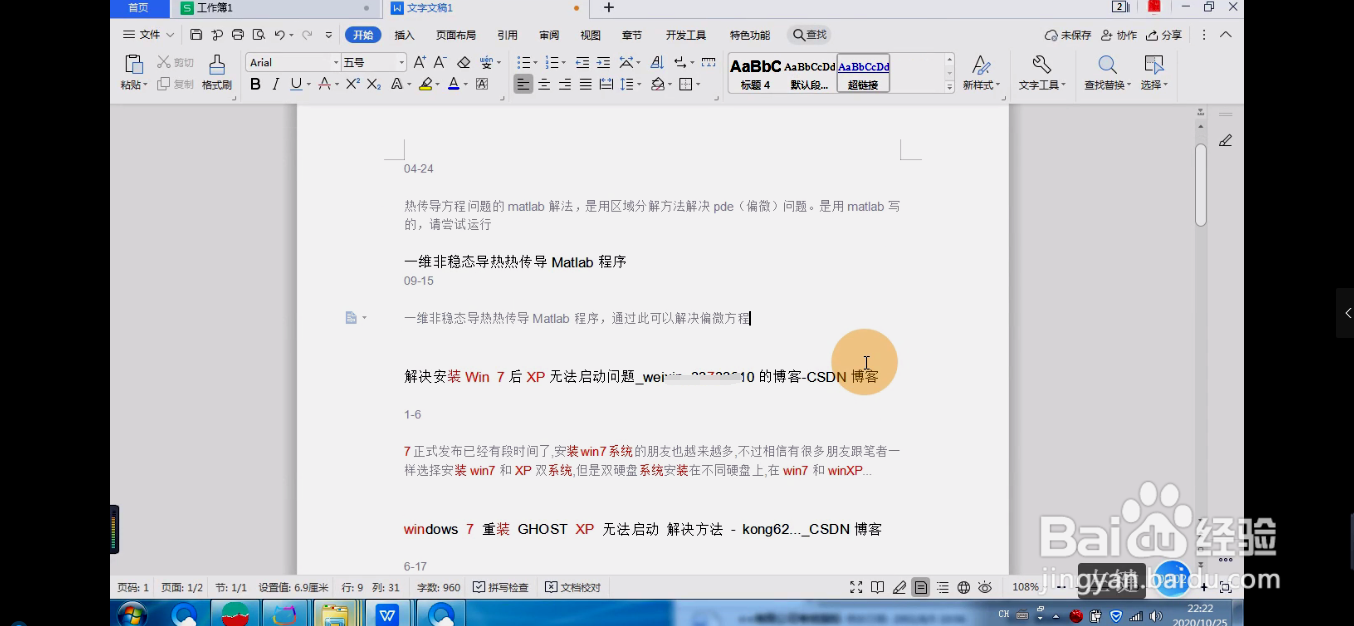
Task: Open the Find function
Action: (x=808, y=34)
